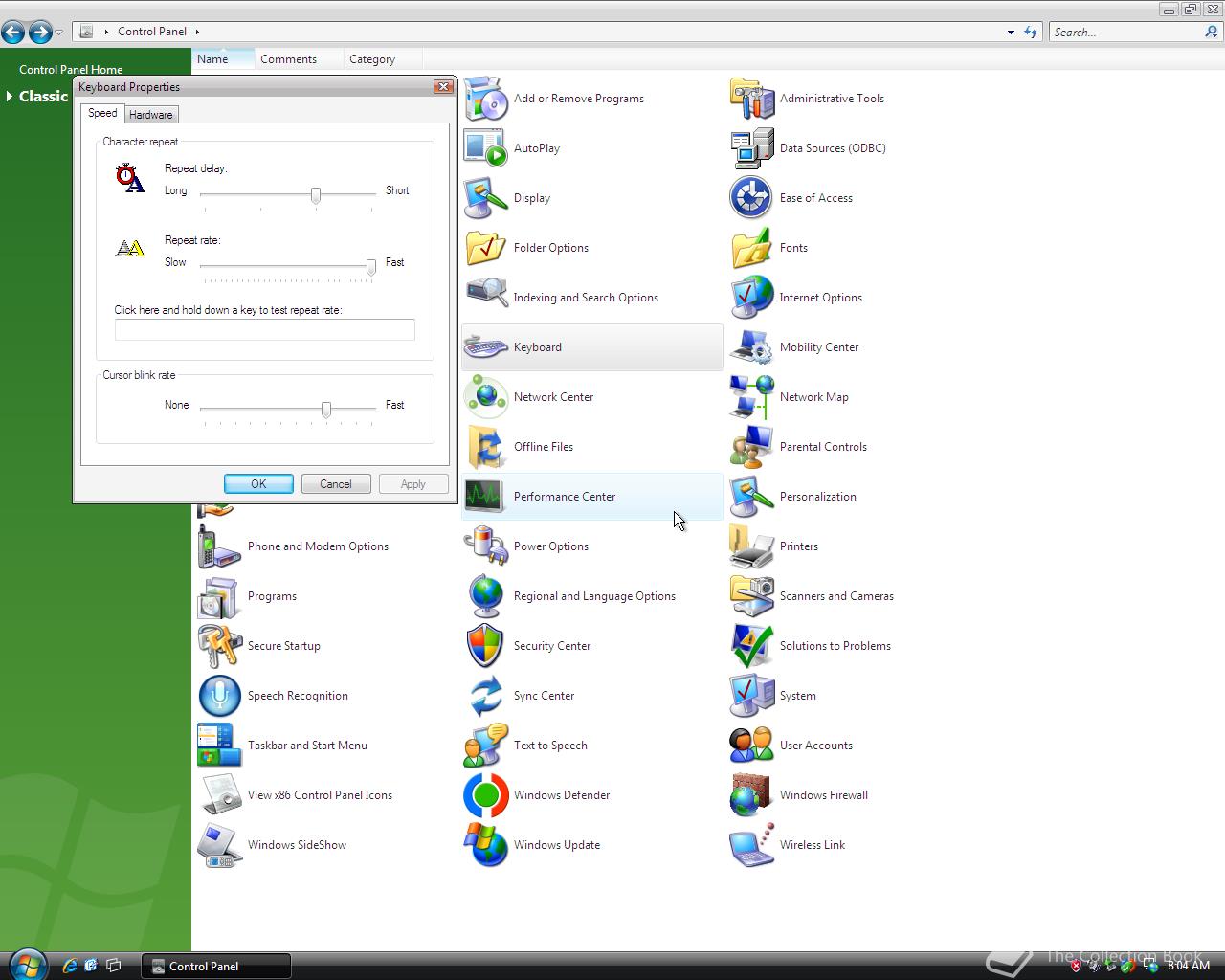Viewport: 1225px width, 980px height.
Task: Open the Taskbar and Start Menu icon
Action: tap(220, 746)
